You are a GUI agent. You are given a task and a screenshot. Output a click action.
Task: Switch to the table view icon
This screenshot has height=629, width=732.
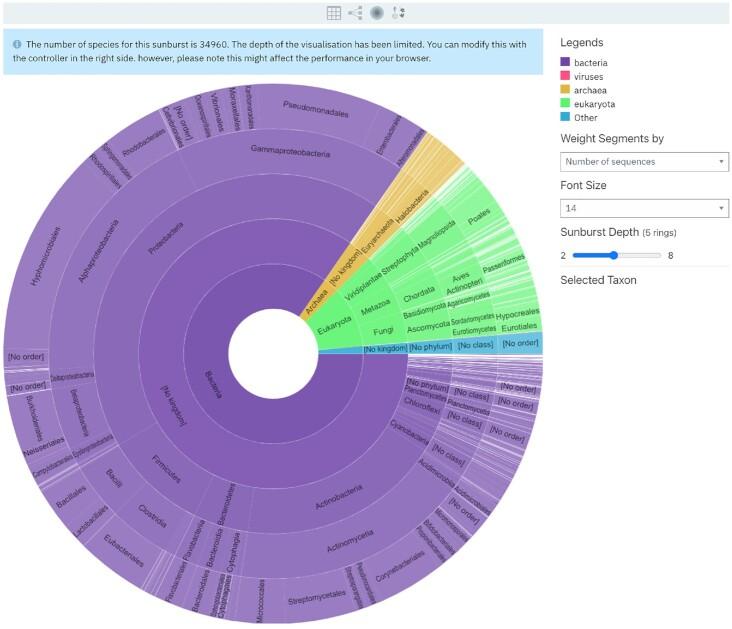pos(335,13)
